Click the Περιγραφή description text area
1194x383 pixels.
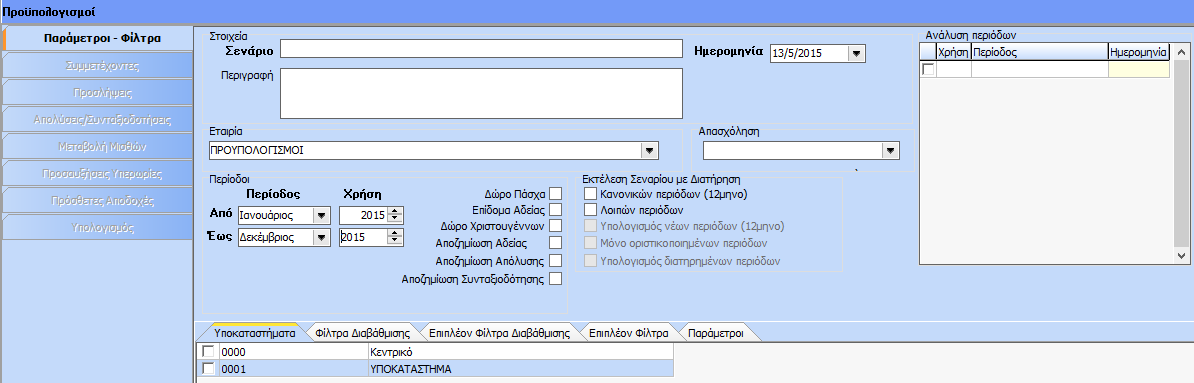[x=481, y=93]
